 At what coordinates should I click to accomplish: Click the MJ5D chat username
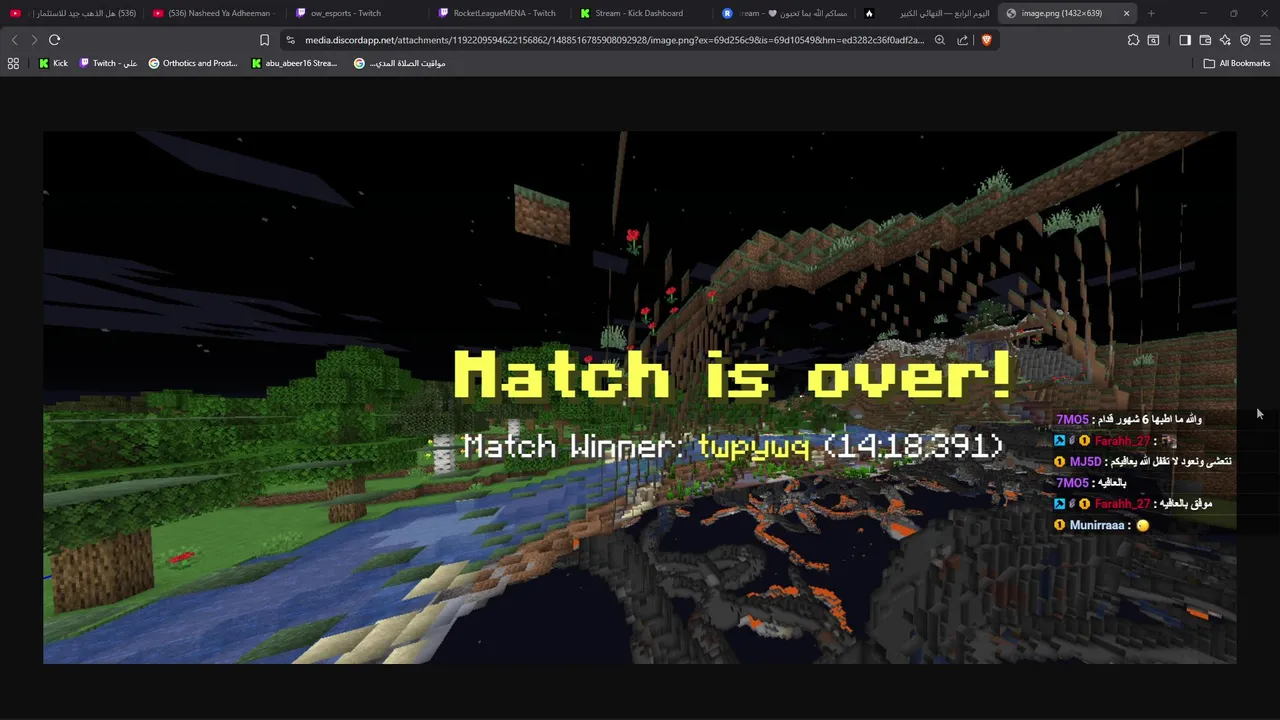tap(1085, 462)
